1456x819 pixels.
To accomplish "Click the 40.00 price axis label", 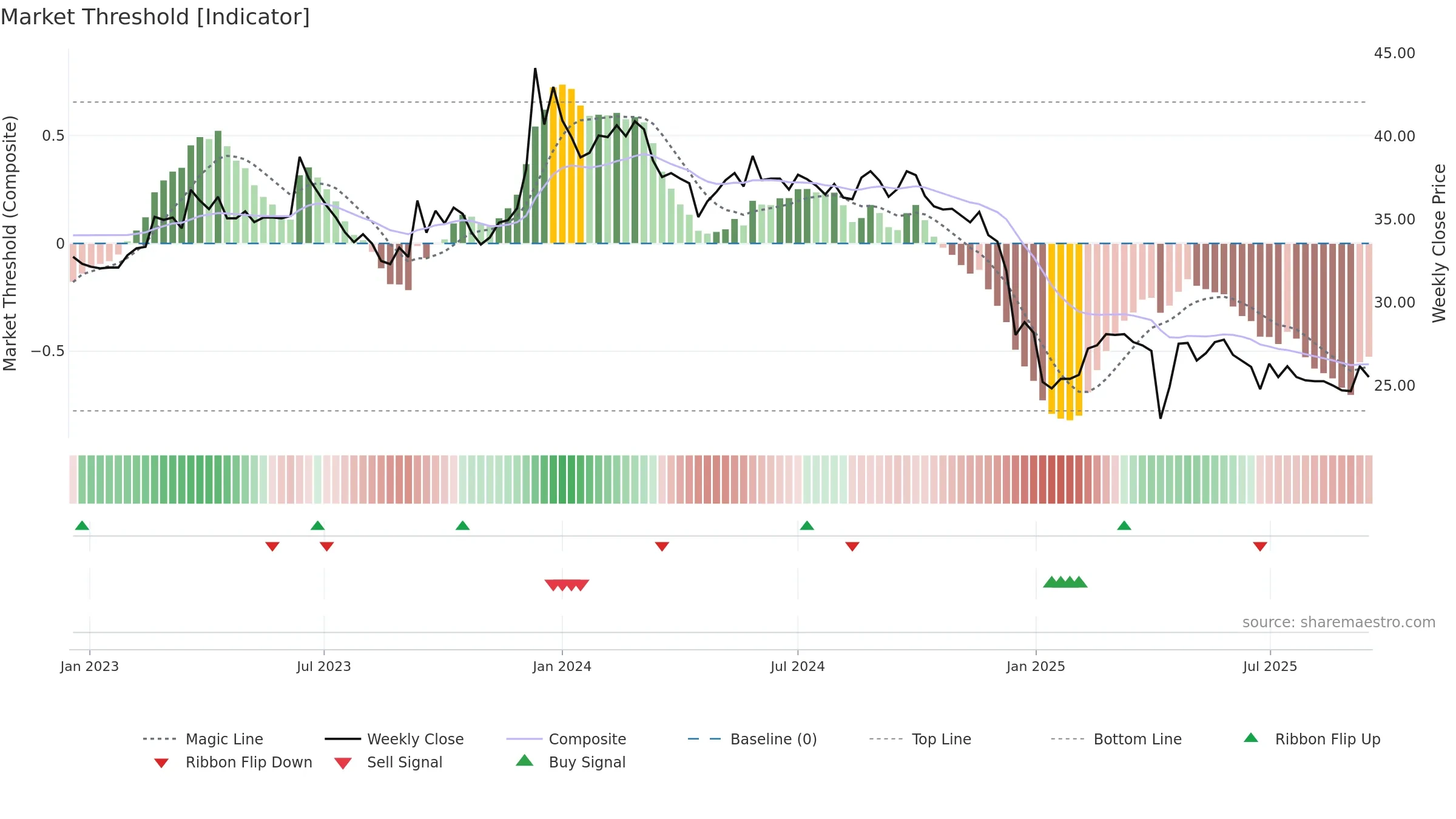I will pyautogui.click(x=1395, y=136).
